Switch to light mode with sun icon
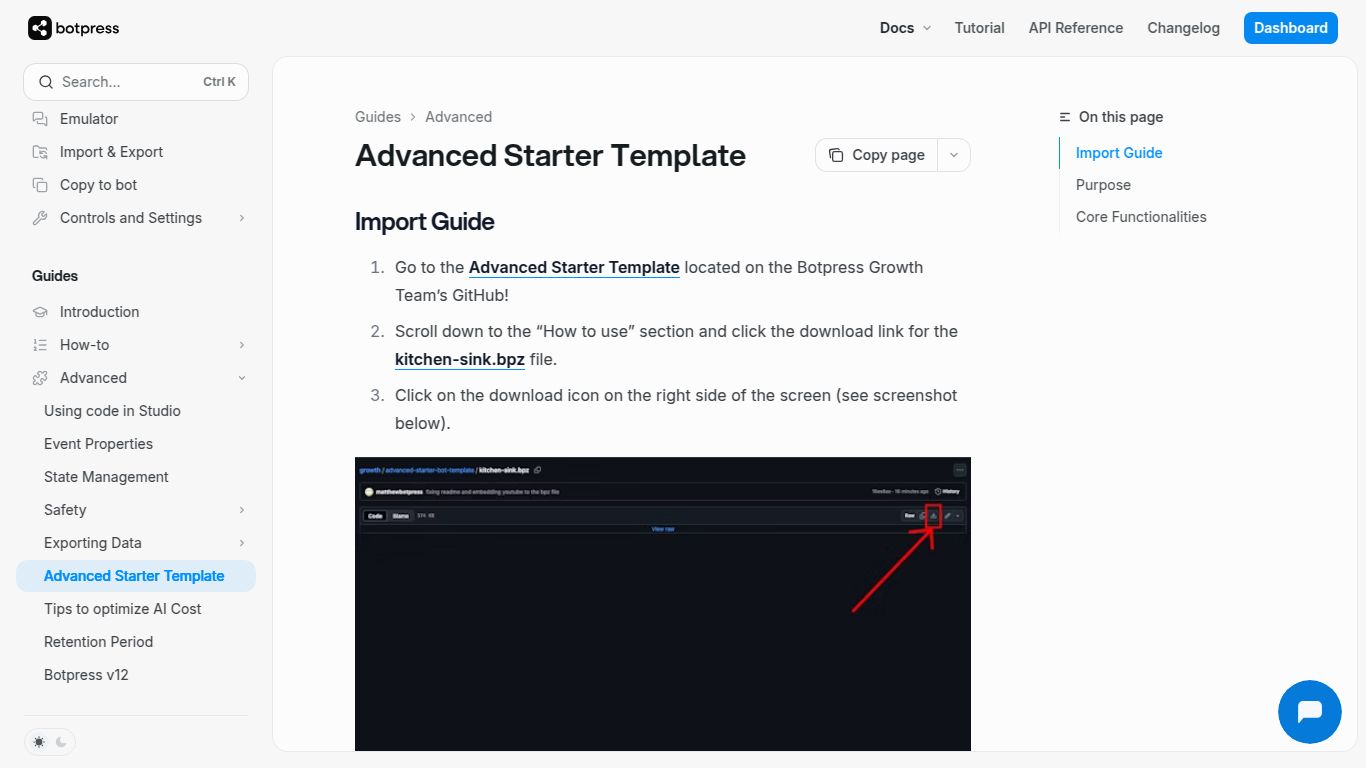The height and width of the screenshot is (768, 1366). [38, 741]
